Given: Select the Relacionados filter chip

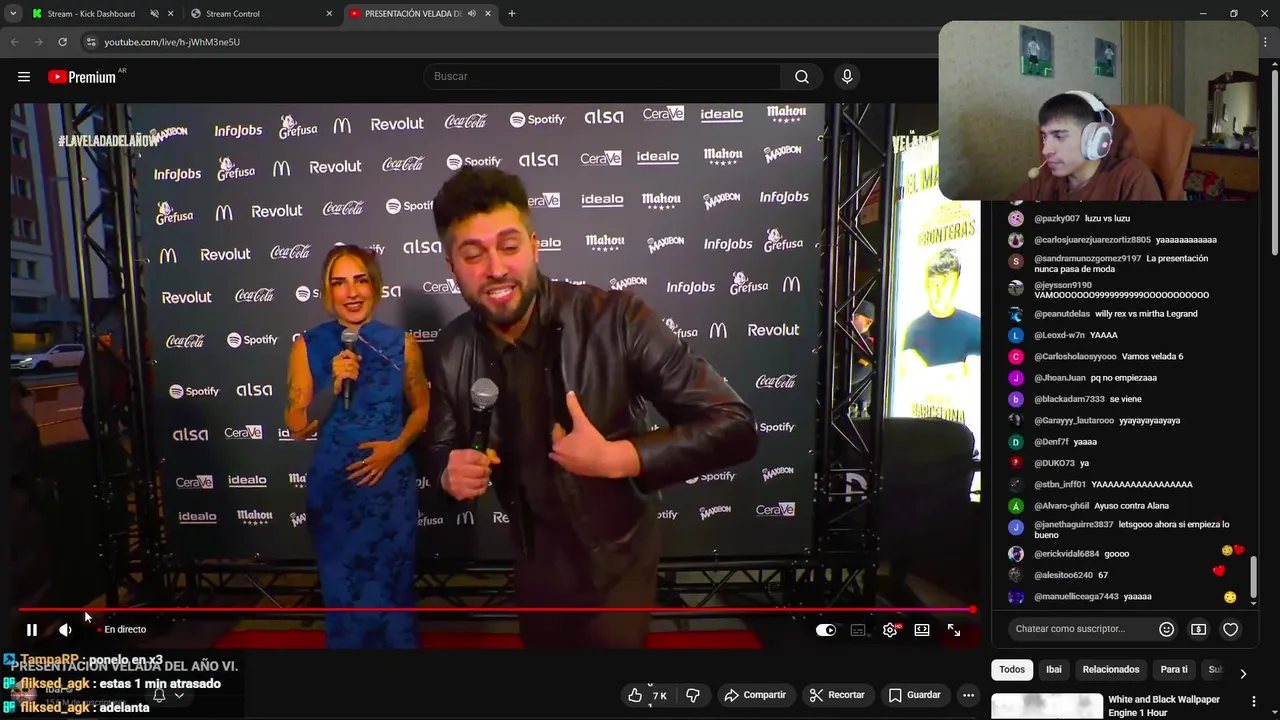Looking at the screenshot, I should coord(1111,670).
